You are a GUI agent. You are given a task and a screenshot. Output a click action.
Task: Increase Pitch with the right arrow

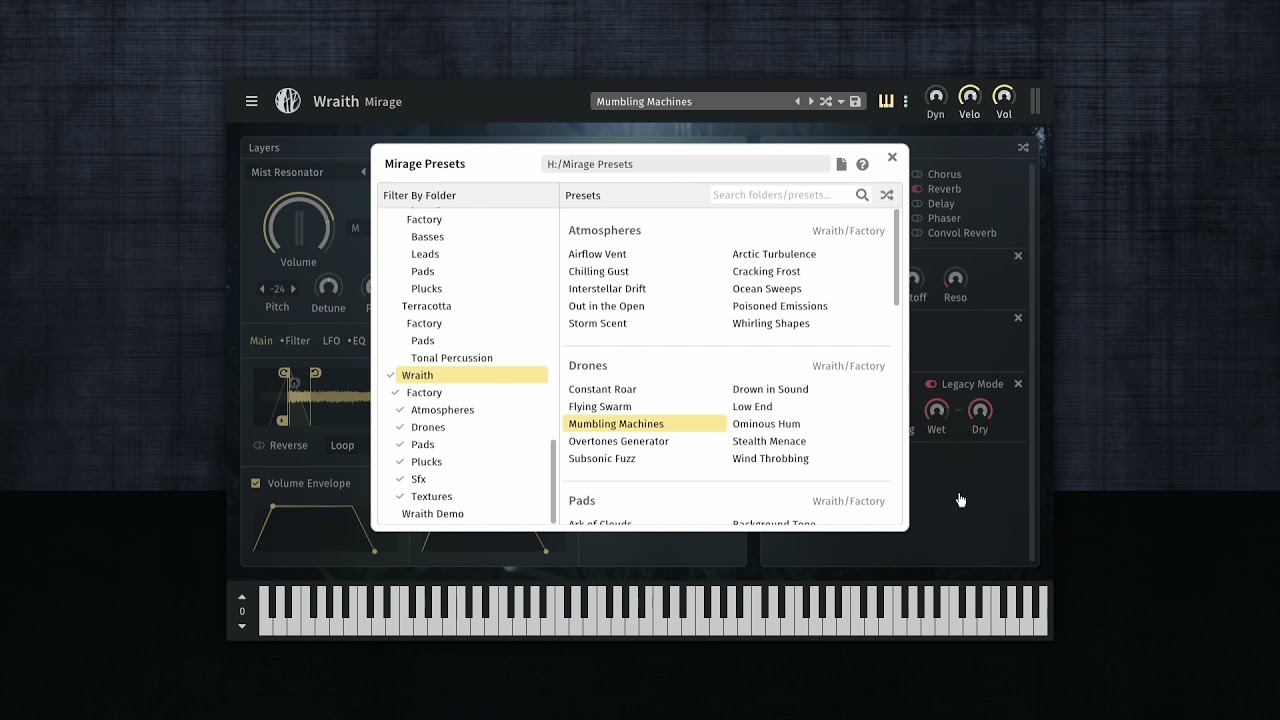click(x=293, y=289)
